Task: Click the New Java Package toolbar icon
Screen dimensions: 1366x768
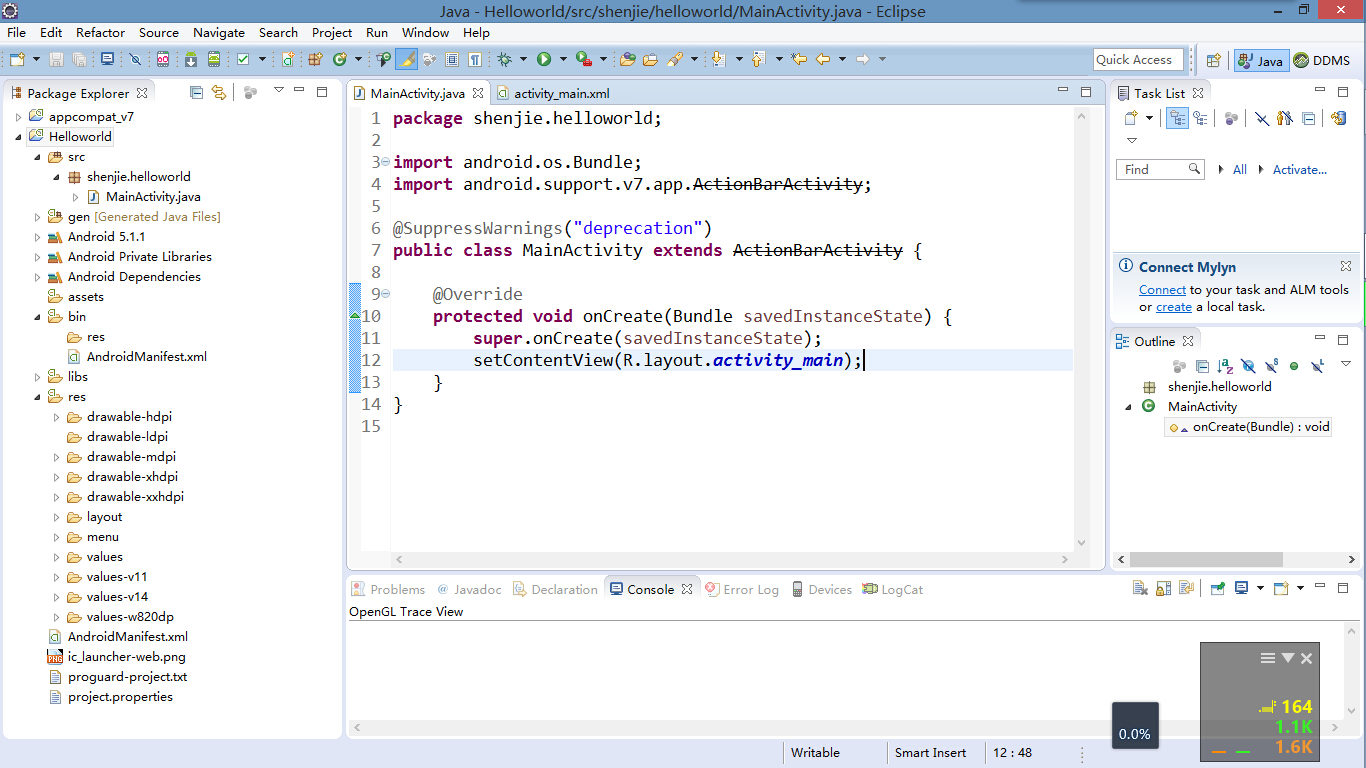Action: tap(314, 59)
